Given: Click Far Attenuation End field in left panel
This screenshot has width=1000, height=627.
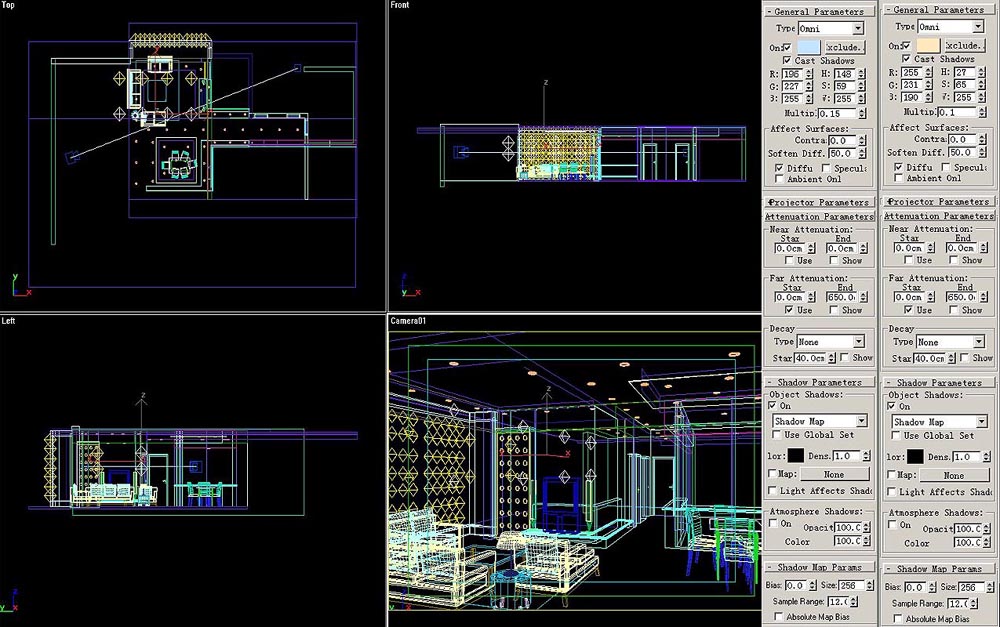Looking at the screenshot, I should 841,297.
